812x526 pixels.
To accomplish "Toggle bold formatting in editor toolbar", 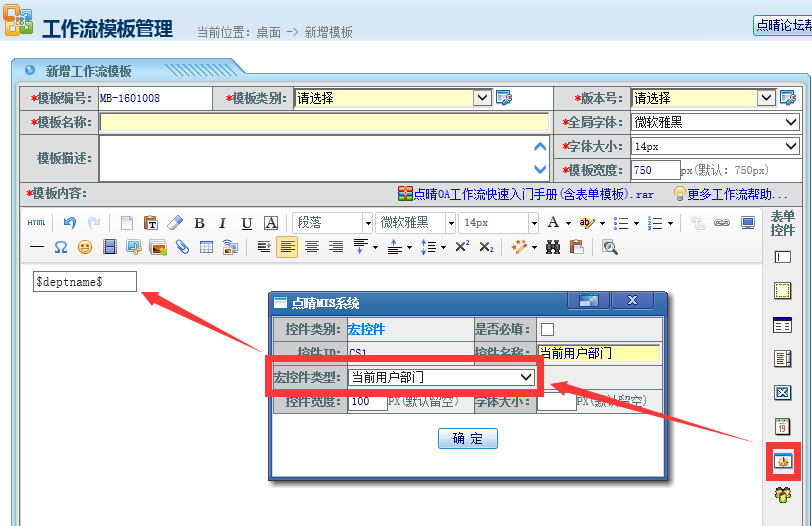I will pos(199,223).
